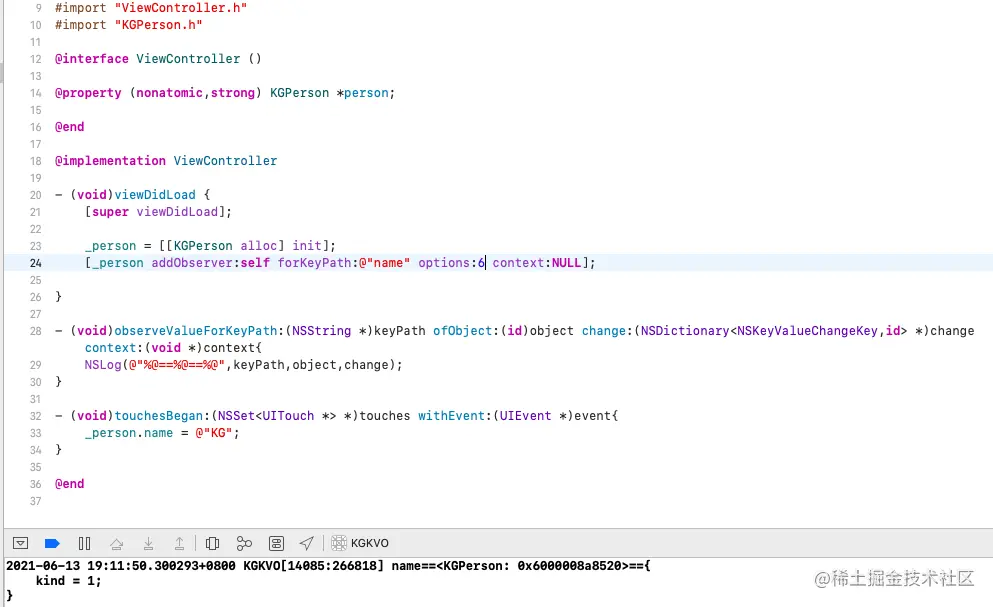Screen dimensions: 993x607
Task: Click @interface ViewController text
Action: 148,59
